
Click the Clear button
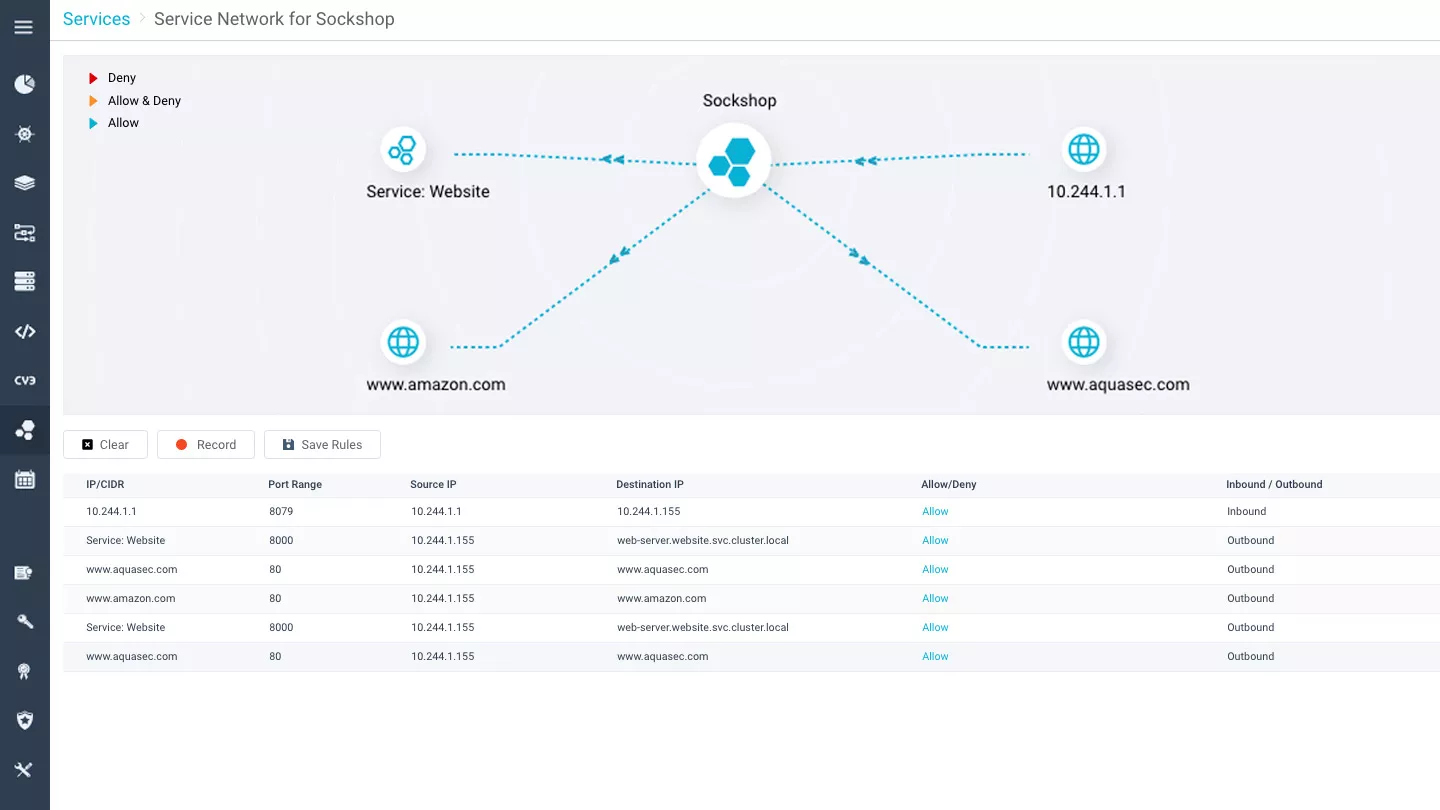click(x=105, y=445)
